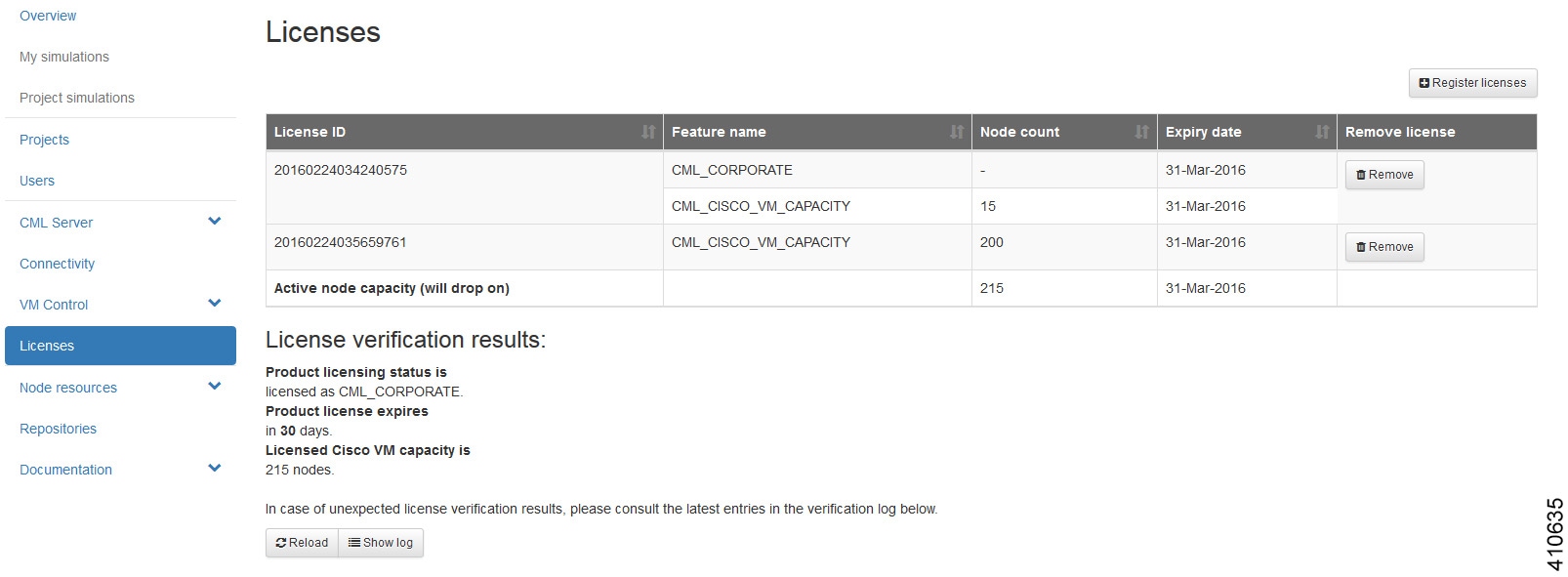The image size is (1568, 577).
Task: Open Repositories from sidebar
Action: pos(58,429)
